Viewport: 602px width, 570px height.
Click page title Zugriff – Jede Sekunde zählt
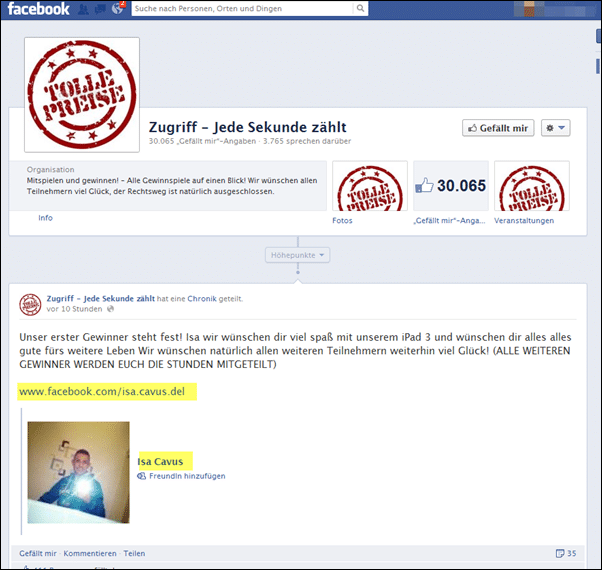click(x=248, y=127)
